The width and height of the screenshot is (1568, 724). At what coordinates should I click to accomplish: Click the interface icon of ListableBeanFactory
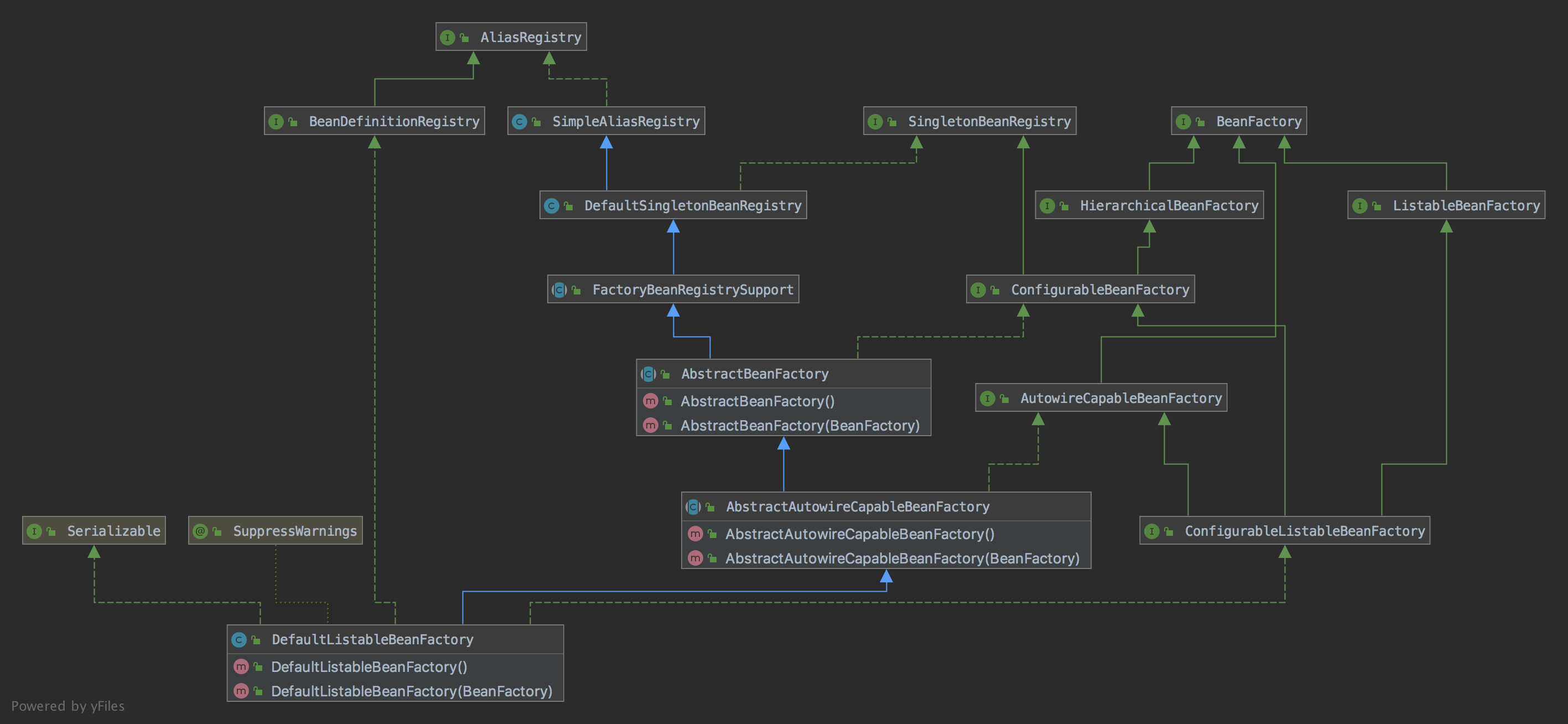pos(1359,206)
